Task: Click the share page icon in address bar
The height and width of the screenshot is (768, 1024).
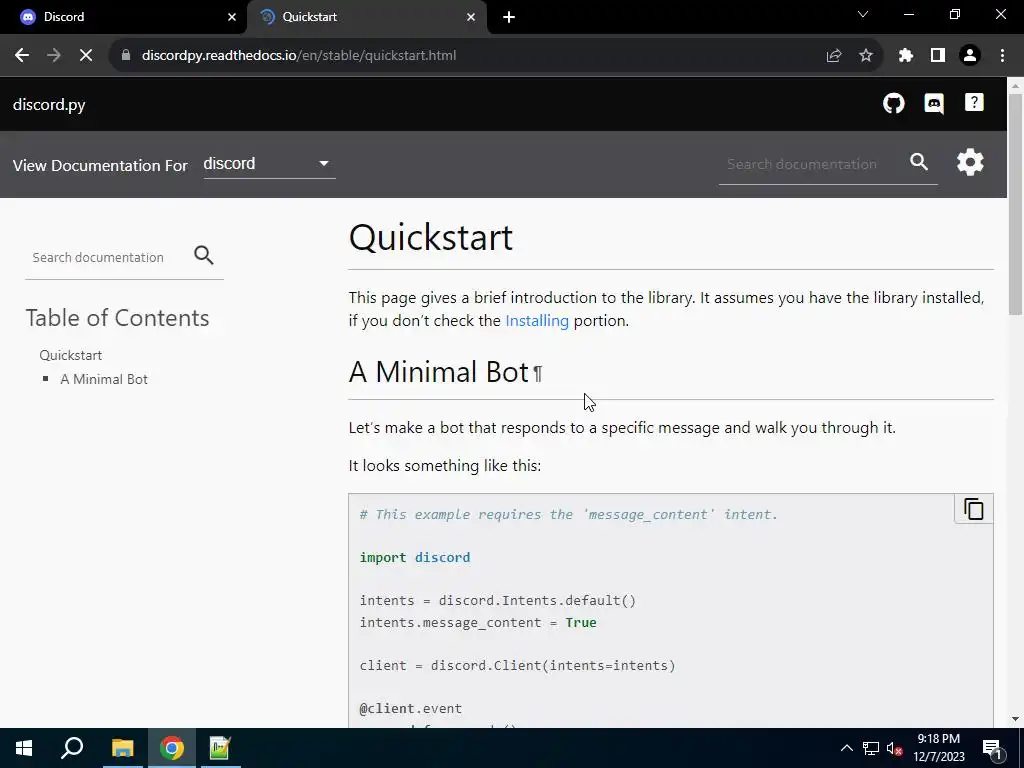Action: [833, 56]
